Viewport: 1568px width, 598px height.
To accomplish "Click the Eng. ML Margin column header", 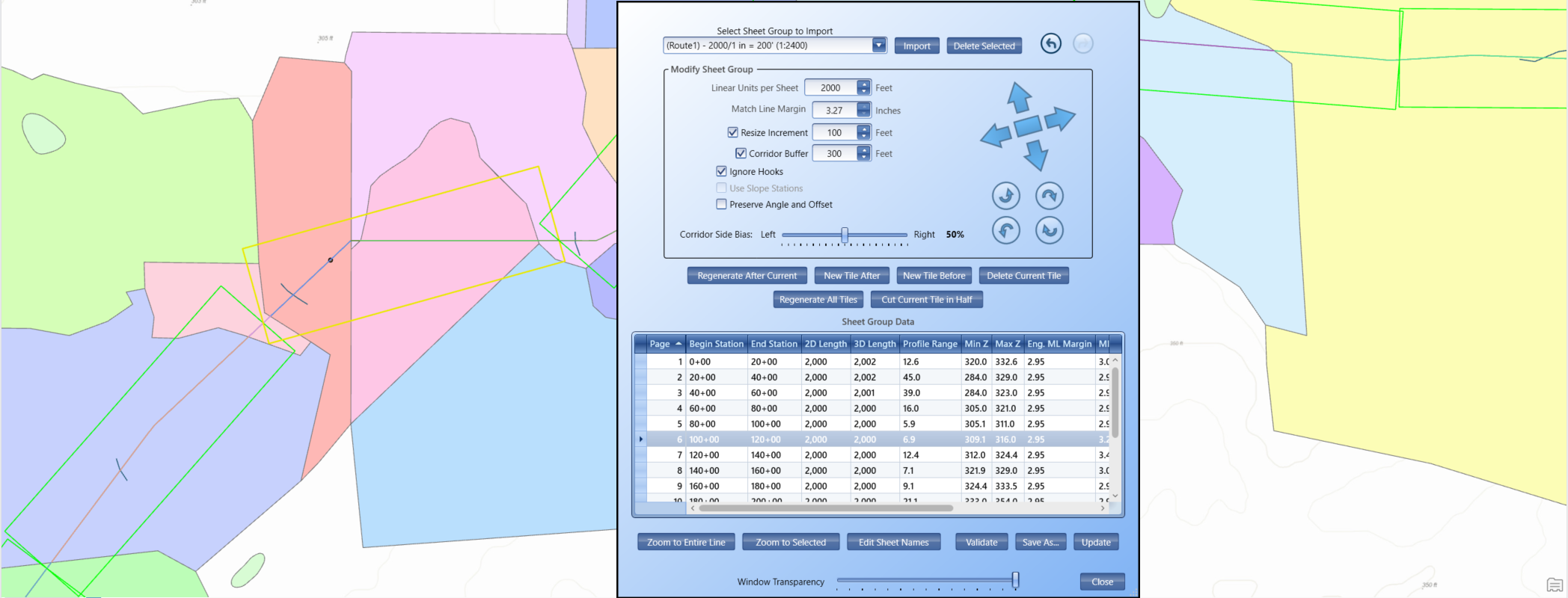I will pos(1059,344).
